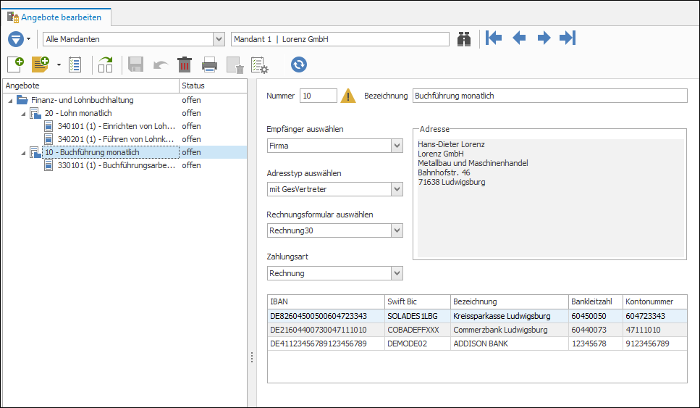Go to previous record arrow

(519, 38)
